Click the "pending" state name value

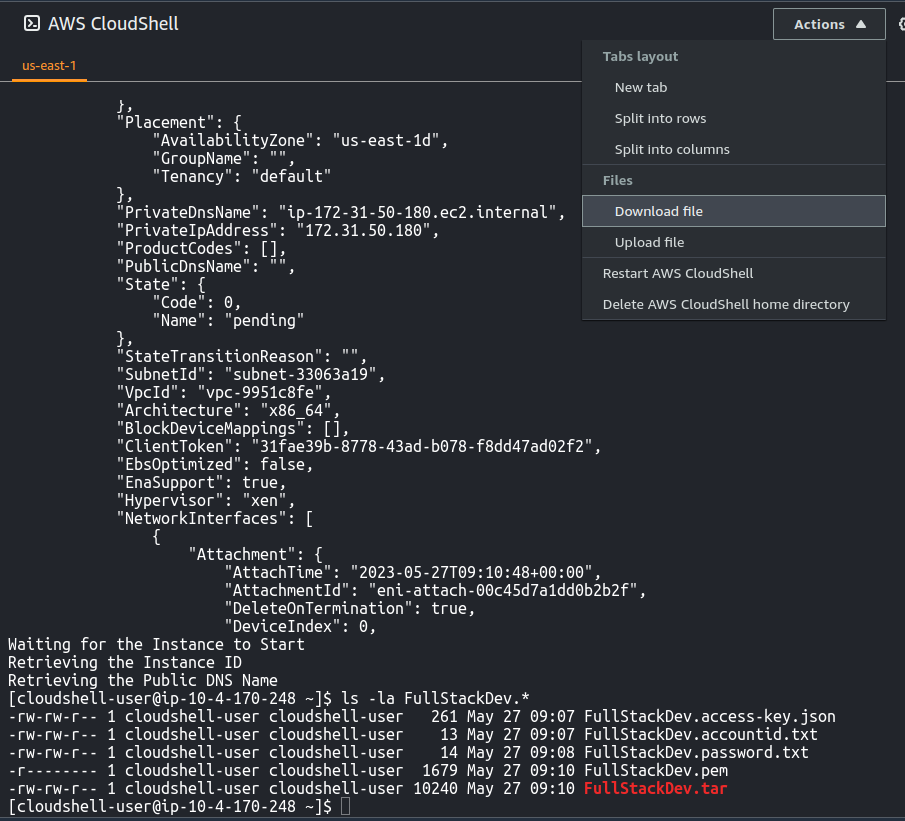264,320
